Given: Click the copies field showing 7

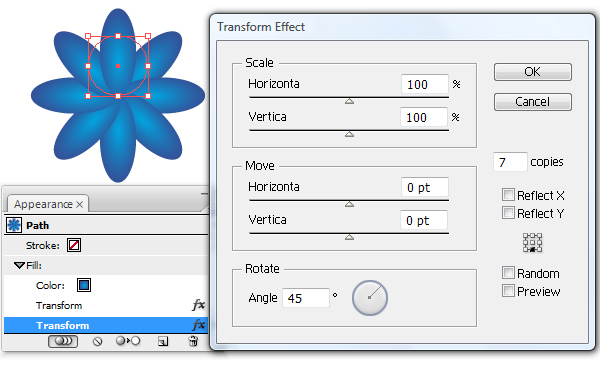Looking at the screenshot, I should 510,162.
